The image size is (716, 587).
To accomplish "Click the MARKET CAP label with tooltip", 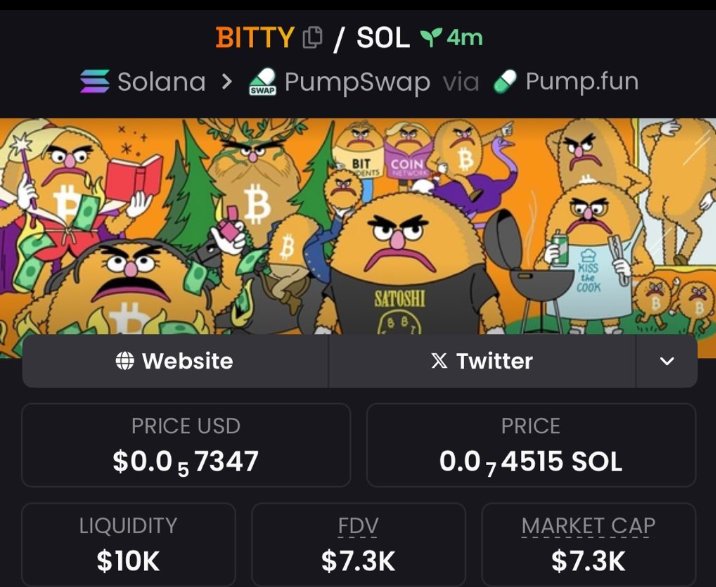I will [588, 526].
